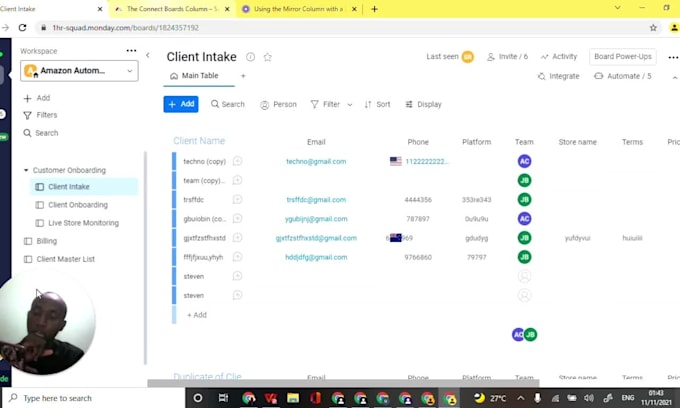
Task: Open conversation bubble for team (copy) row
Action: pos(237,180)
